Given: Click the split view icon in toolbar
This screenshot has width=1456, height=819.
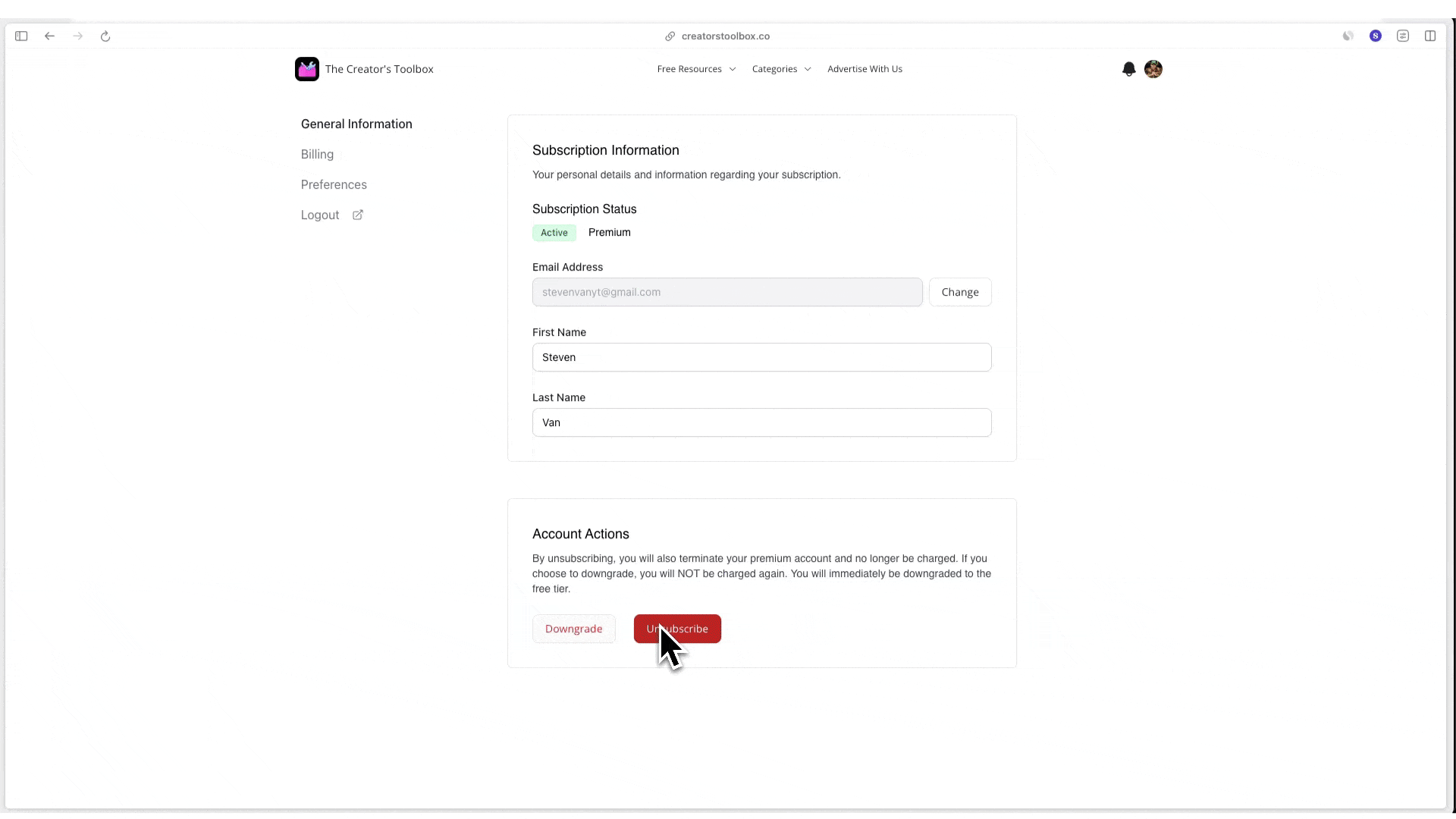Looking at the screenshot, I should (x=1429, y=36).
